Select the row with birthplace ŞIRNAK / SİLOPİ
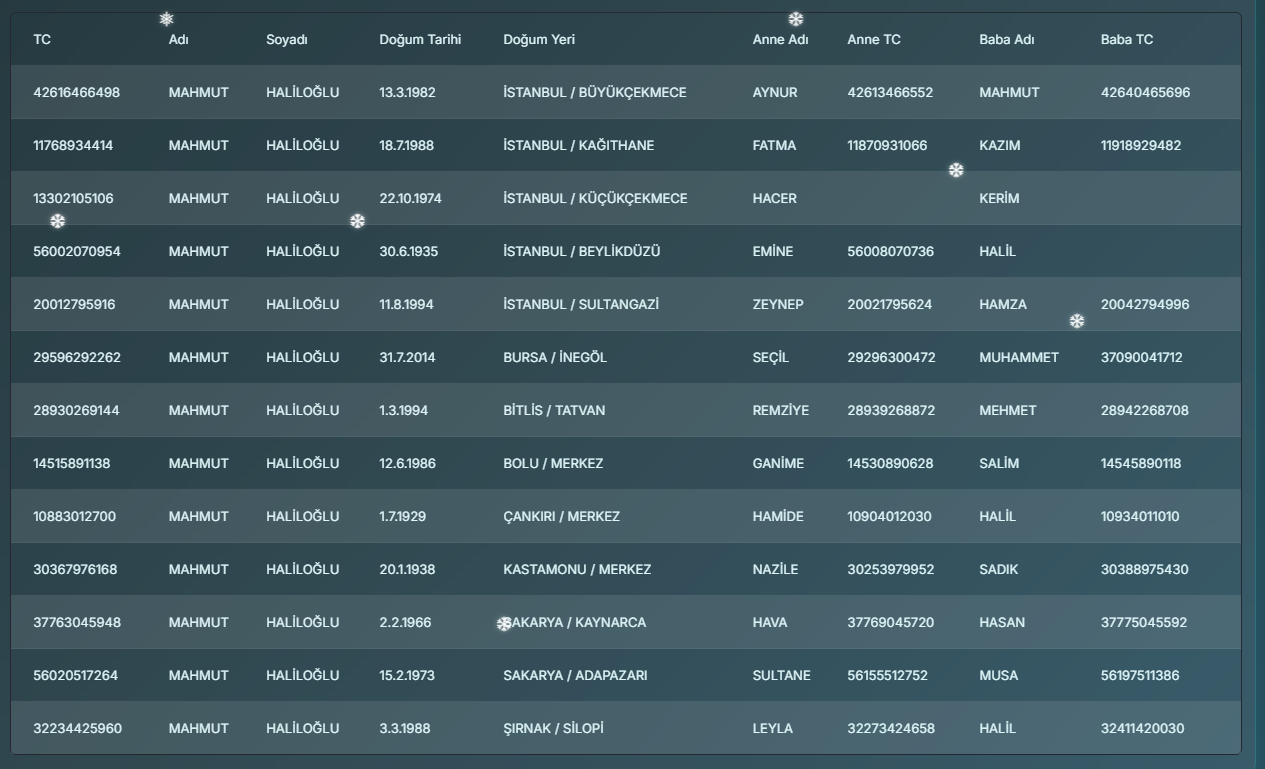Viewport: 1265px width, 769px height. 626,728
